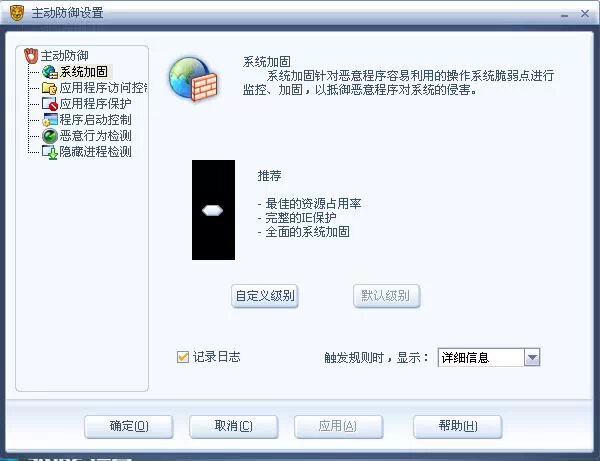Click the security level slider handle
Viewport: 600px width, 461px height.
coord(212,210)
